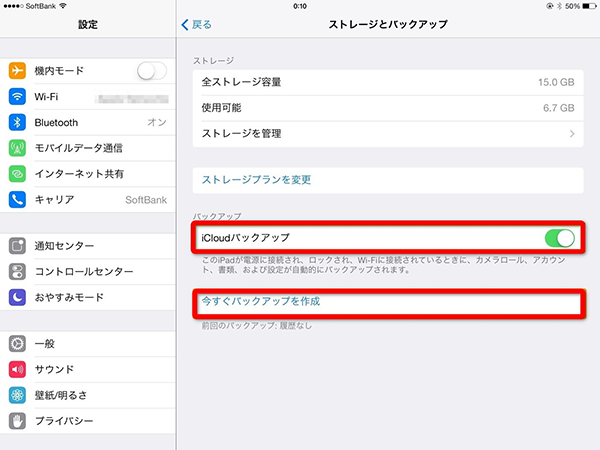
Task: Tap the モバイルデータ通信 antenna icon
Action: (17, 148)
